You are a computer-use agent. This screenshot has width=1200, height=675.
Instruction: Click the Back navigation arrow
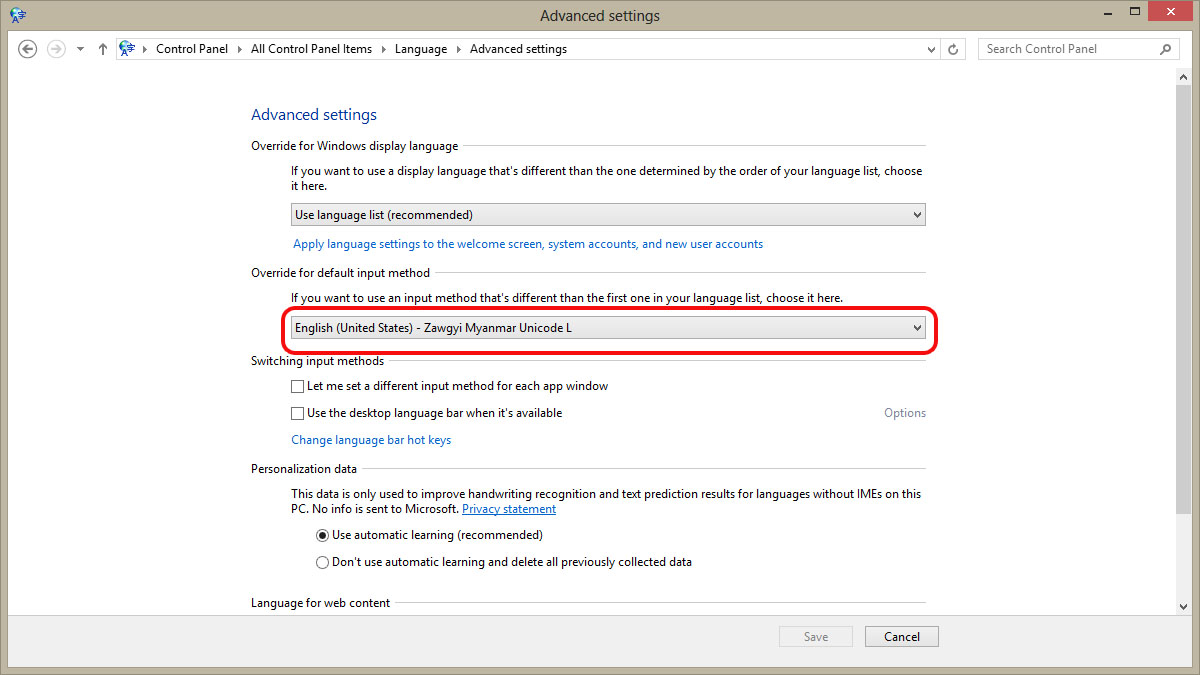pos(28,49)
